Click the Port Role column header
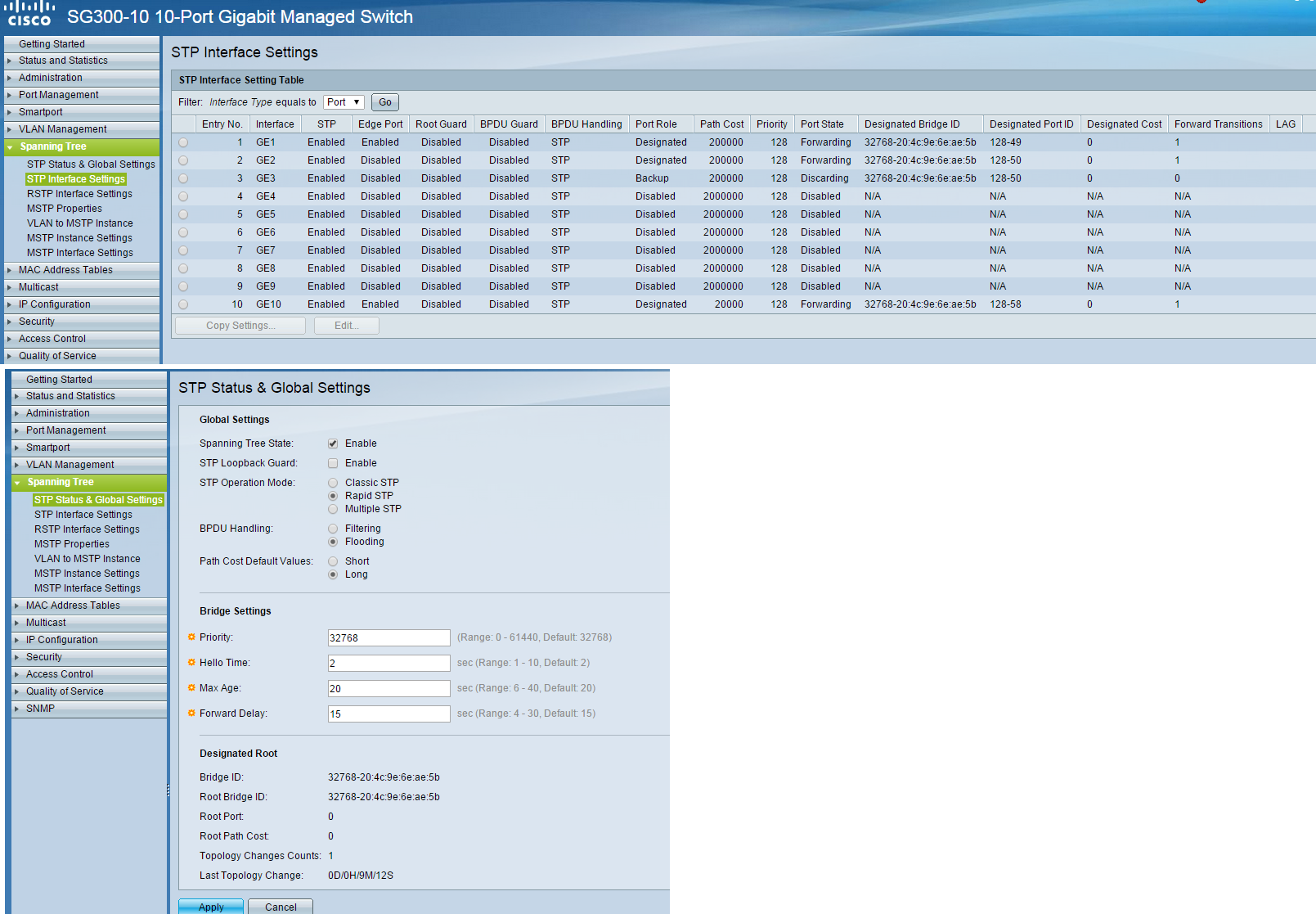 tap(661, 124)
